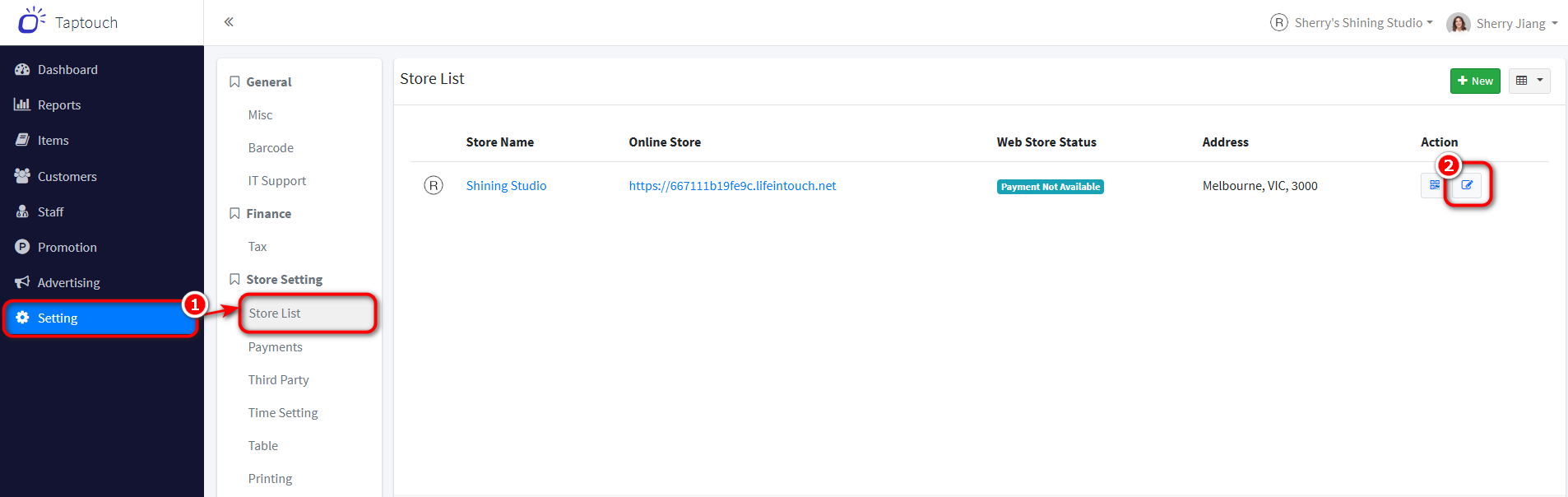Select Payments under Store Setting

tap(275, 347)
